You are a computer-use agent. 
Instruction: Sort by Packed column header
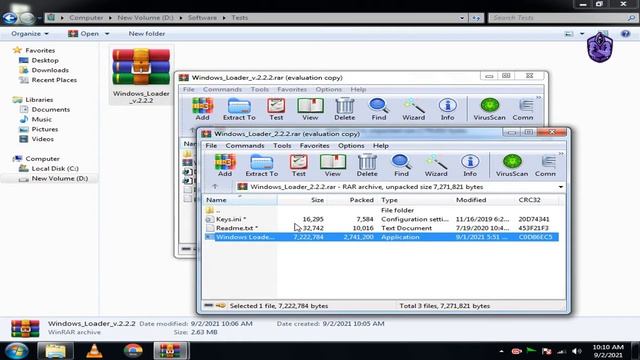point(352,200)
